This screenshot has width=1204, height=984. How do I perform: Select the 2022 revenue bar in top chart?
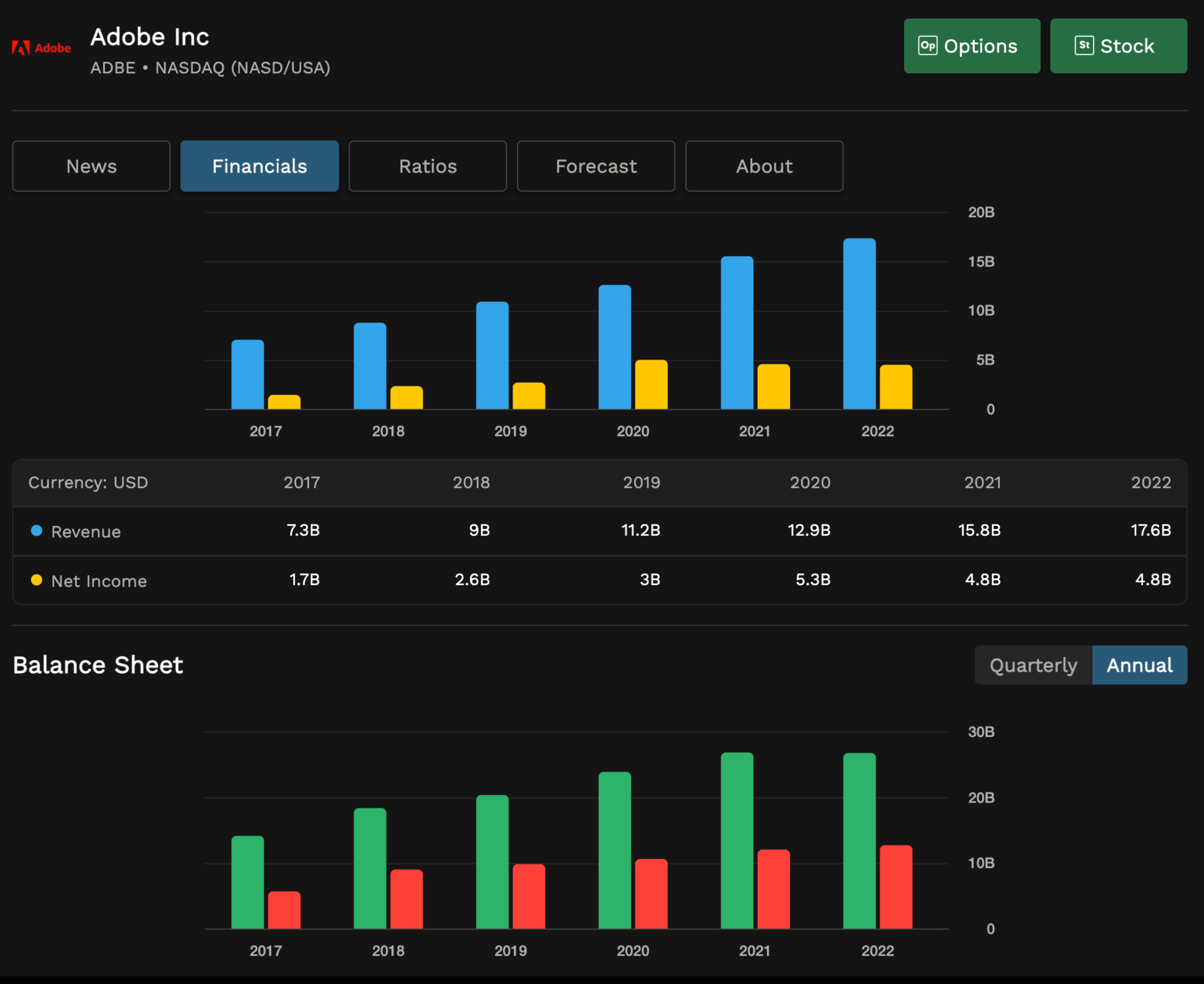(x=859, y=323)
